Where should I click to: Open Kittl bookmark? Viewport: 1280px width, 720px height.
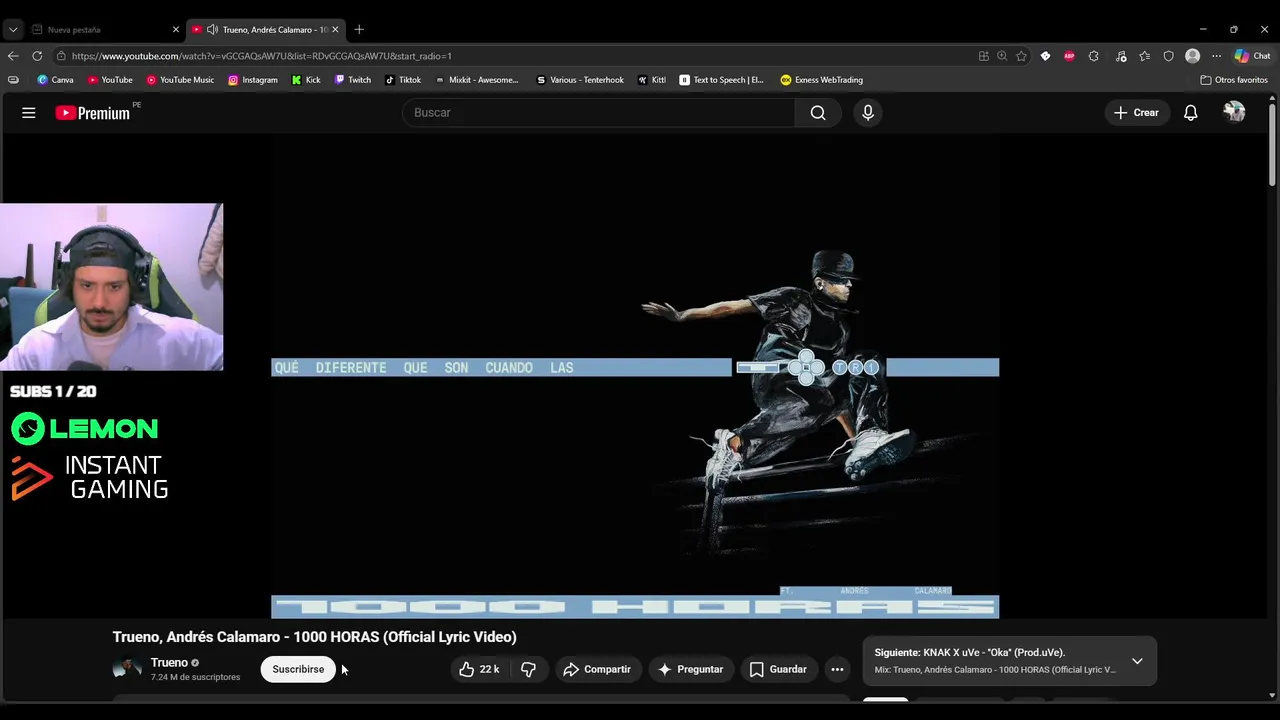651,80
